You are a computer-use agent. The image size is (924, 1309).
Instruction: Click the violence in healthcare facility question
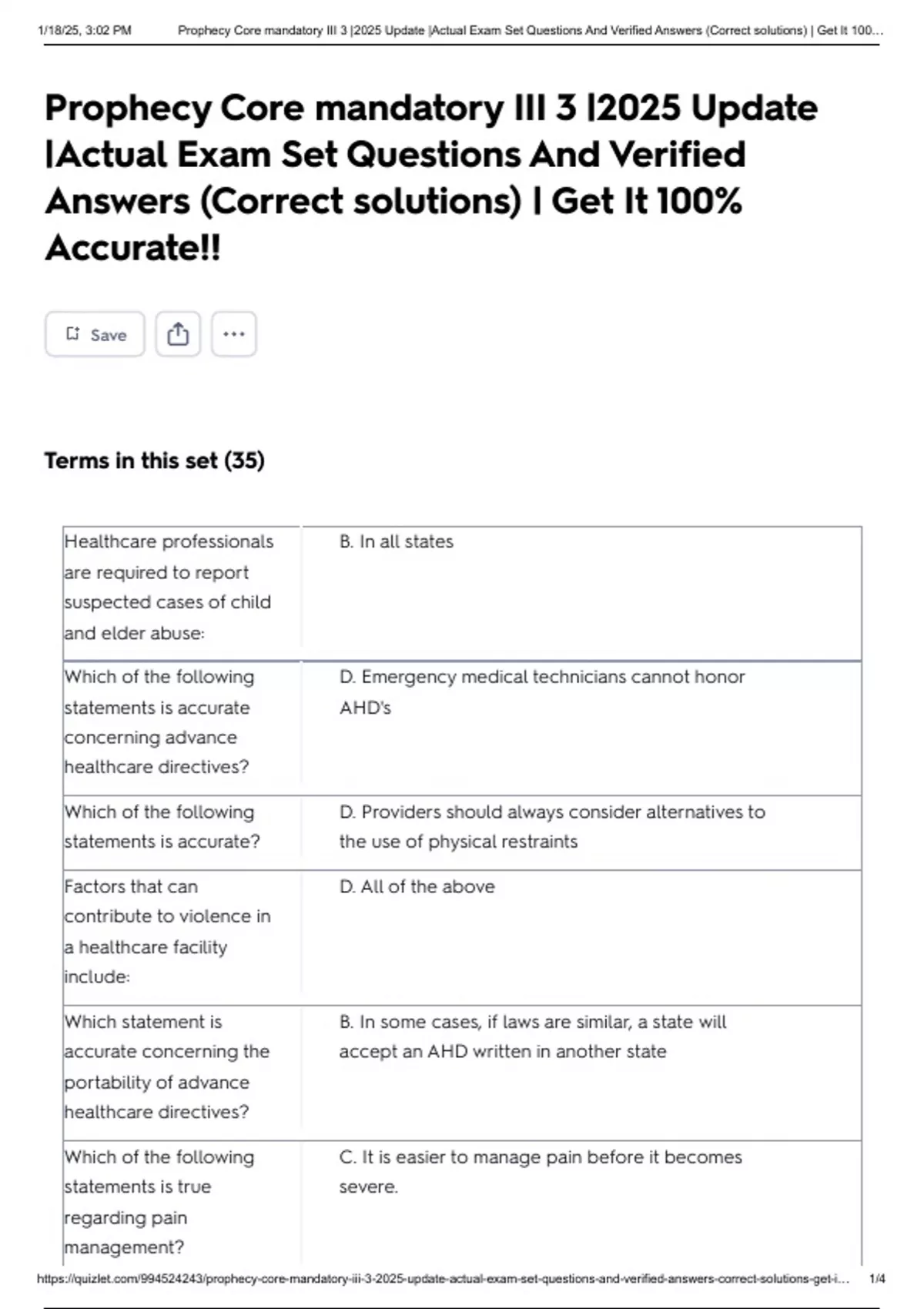tap(167, 931)
